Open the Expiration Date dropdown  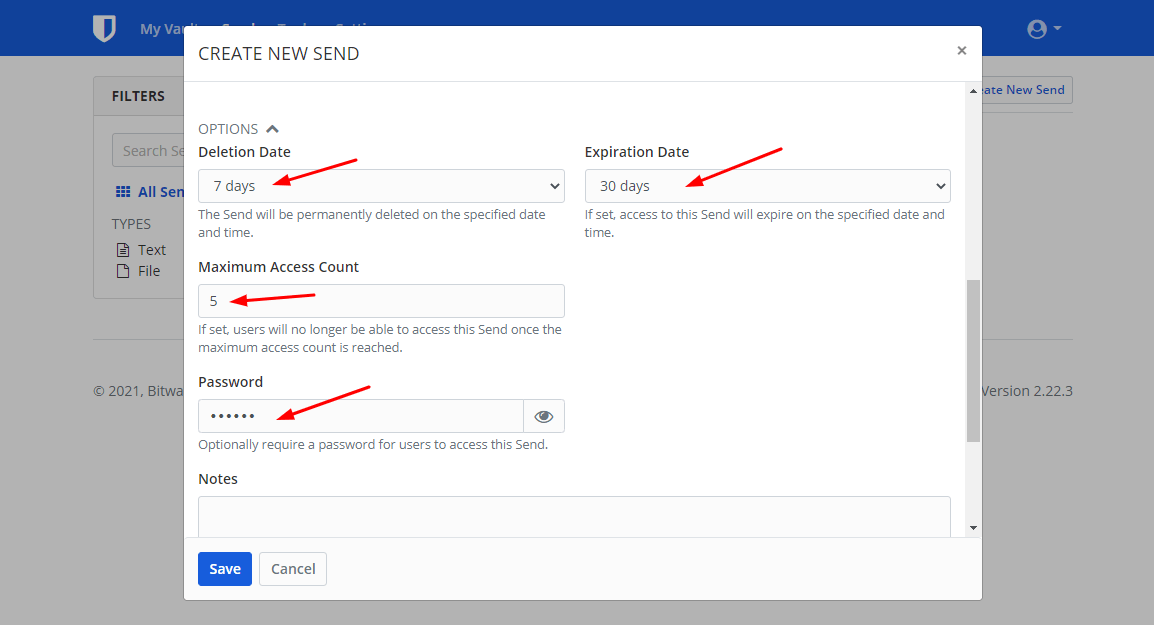[x=767, y=186]
